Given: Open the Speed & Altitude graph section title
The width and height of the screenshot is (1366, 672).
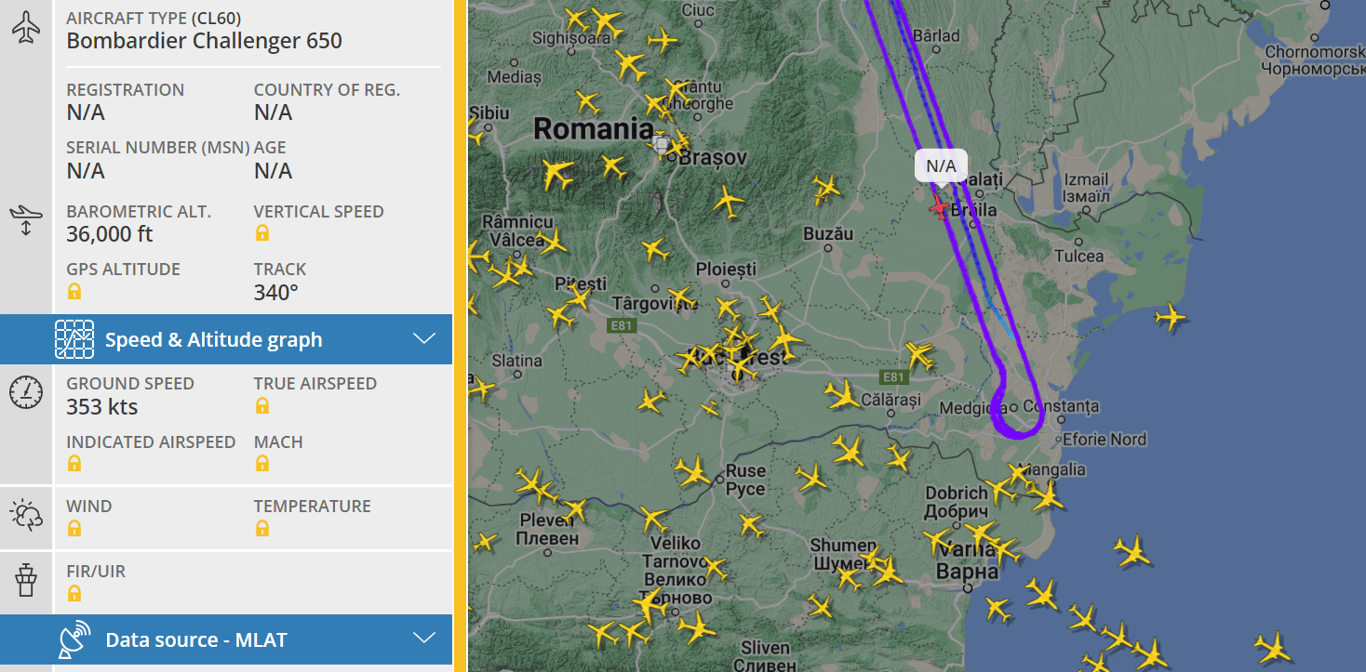Looking at the screenshot, I should pyautogui.click(x=213, y=340).
